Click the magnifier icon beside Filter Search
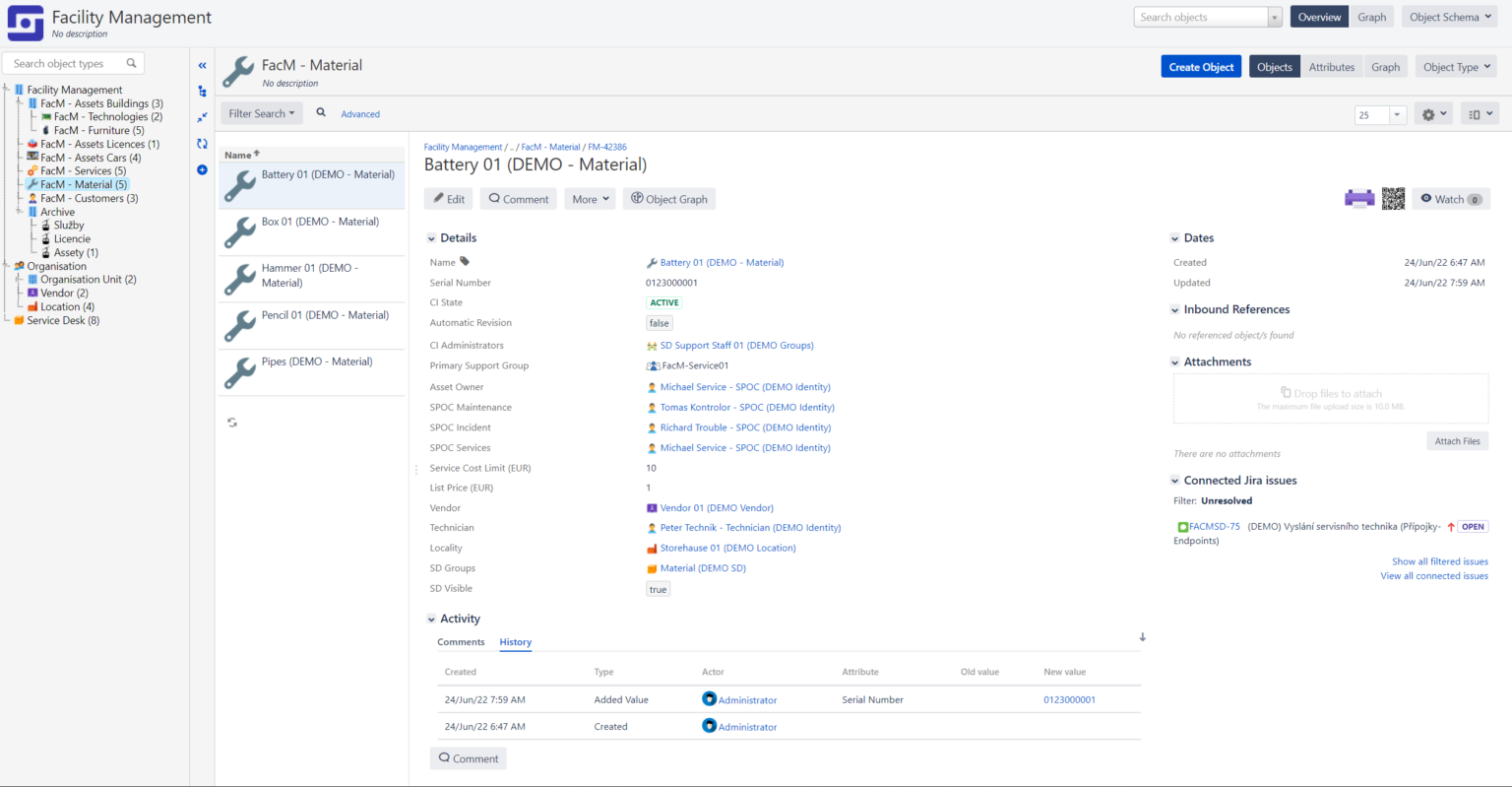 (321, 113)
